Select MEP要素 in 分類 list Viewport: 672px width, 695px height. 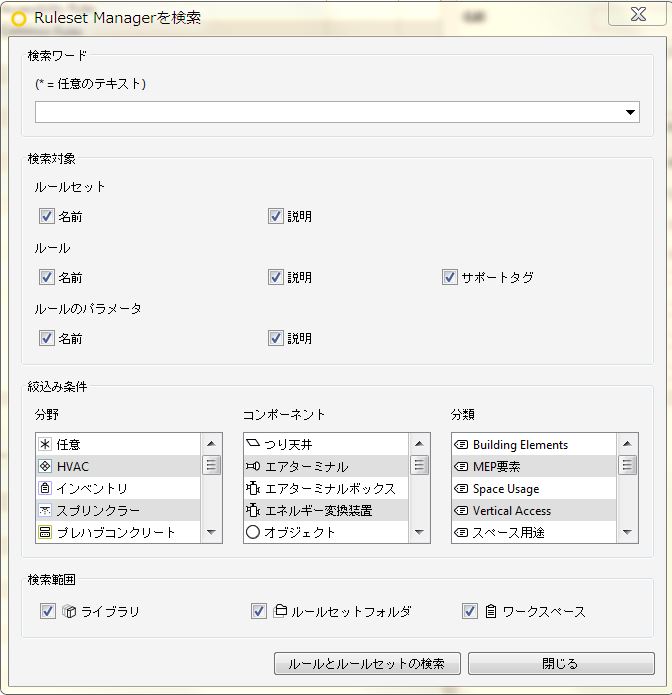[x=534, y=466]
